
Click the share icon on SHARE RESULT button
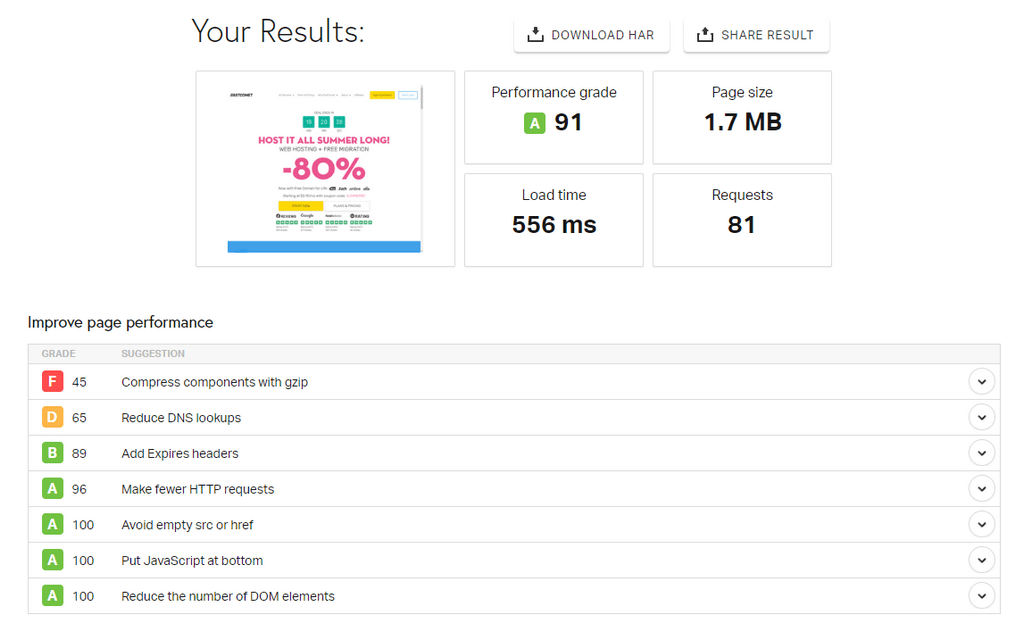point(706,34)
